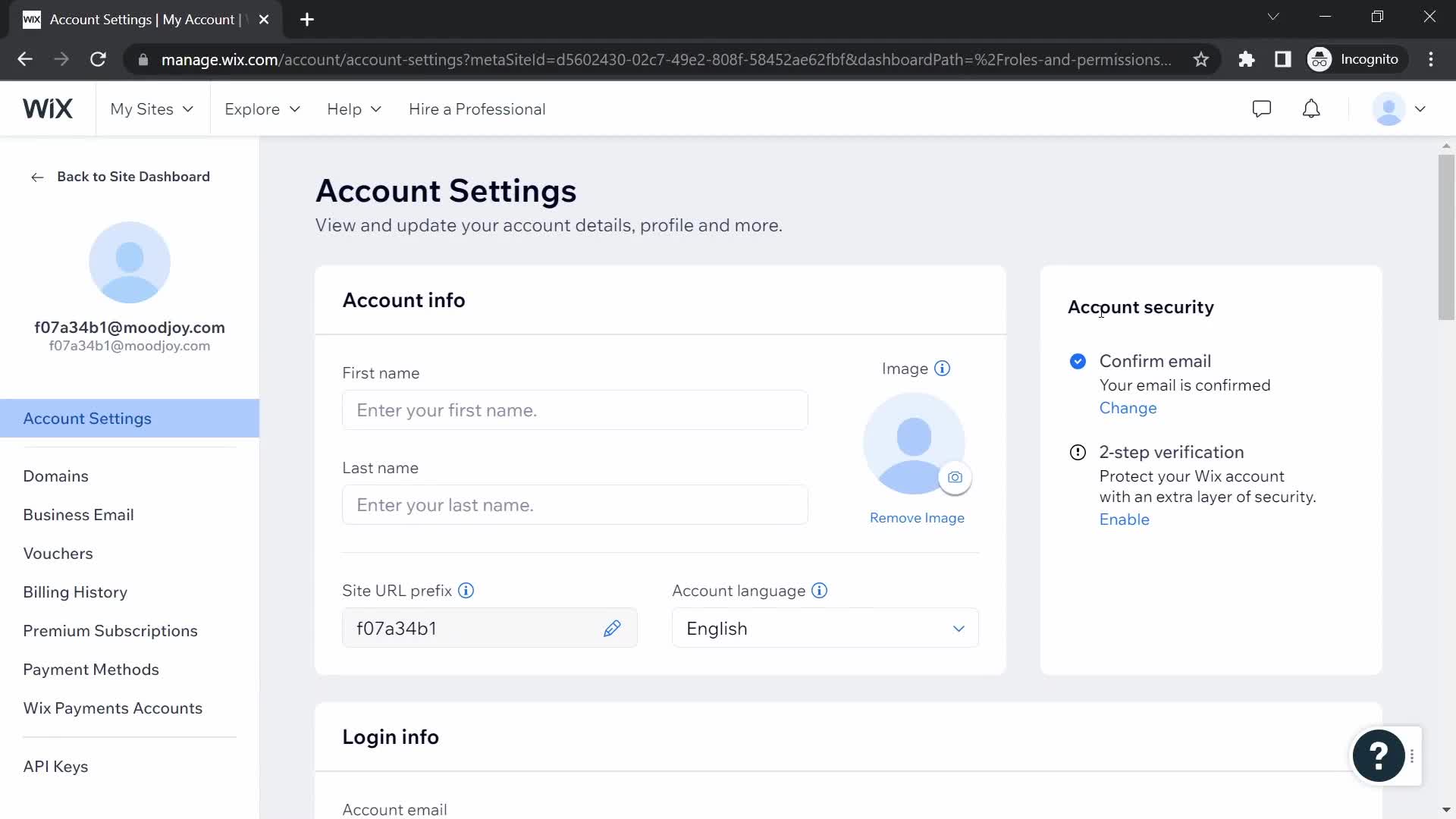Click the Wix logo home icon
The height and width of the screenshot is (819, 1456).
[47, 109]
